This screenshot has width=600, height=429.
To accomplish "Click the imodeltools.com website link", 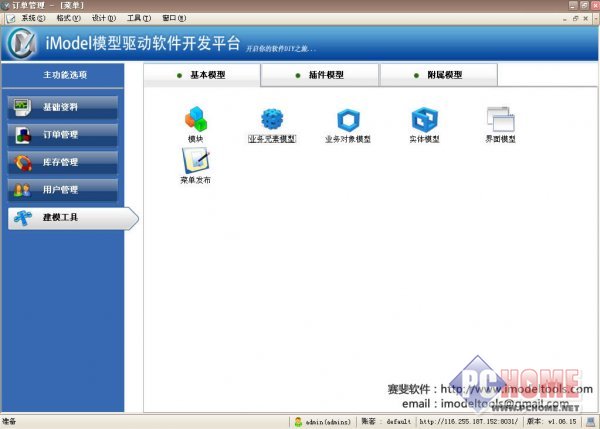I will point(516,389).
